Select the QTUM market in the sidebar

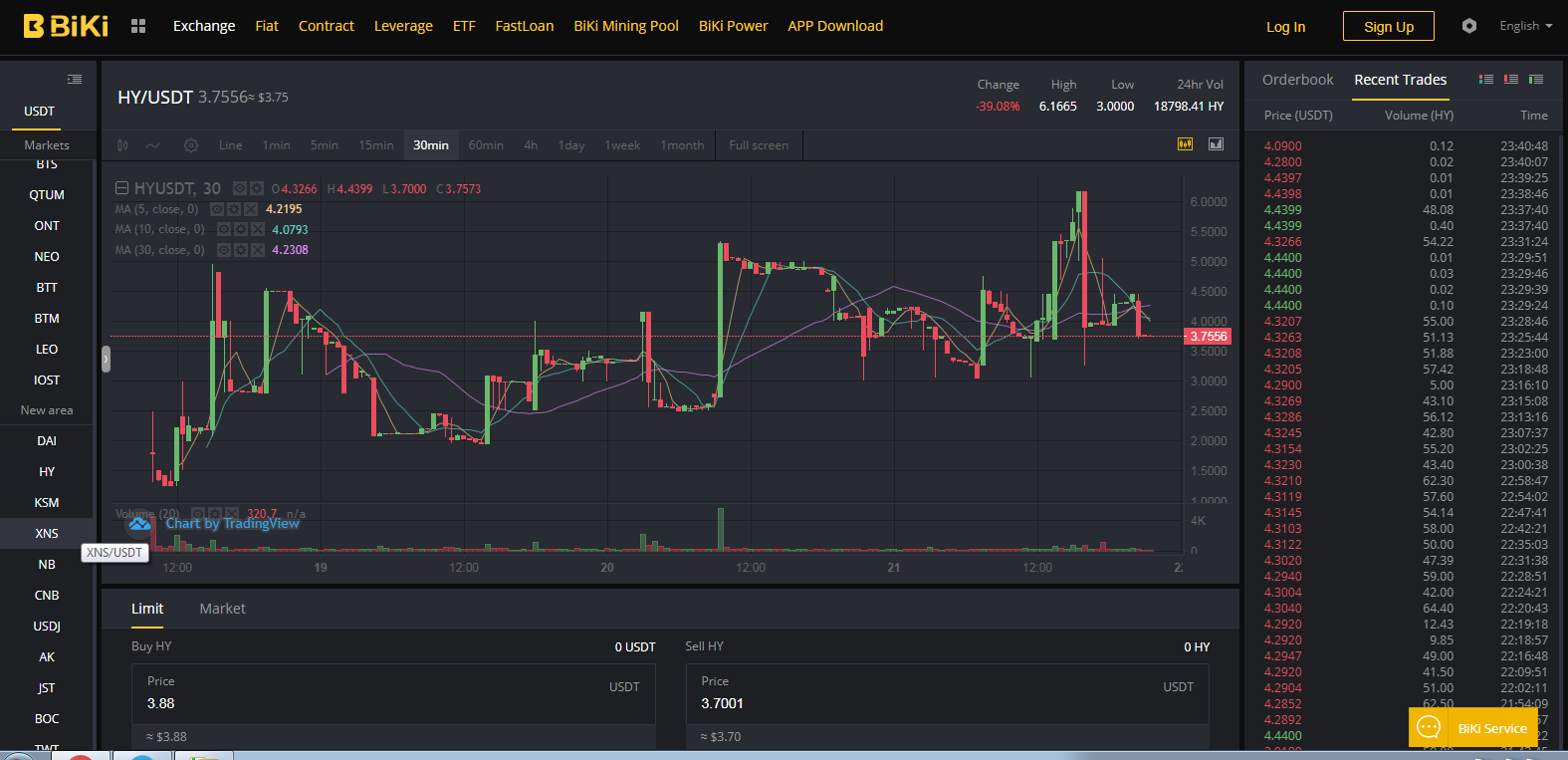(47, 195)
